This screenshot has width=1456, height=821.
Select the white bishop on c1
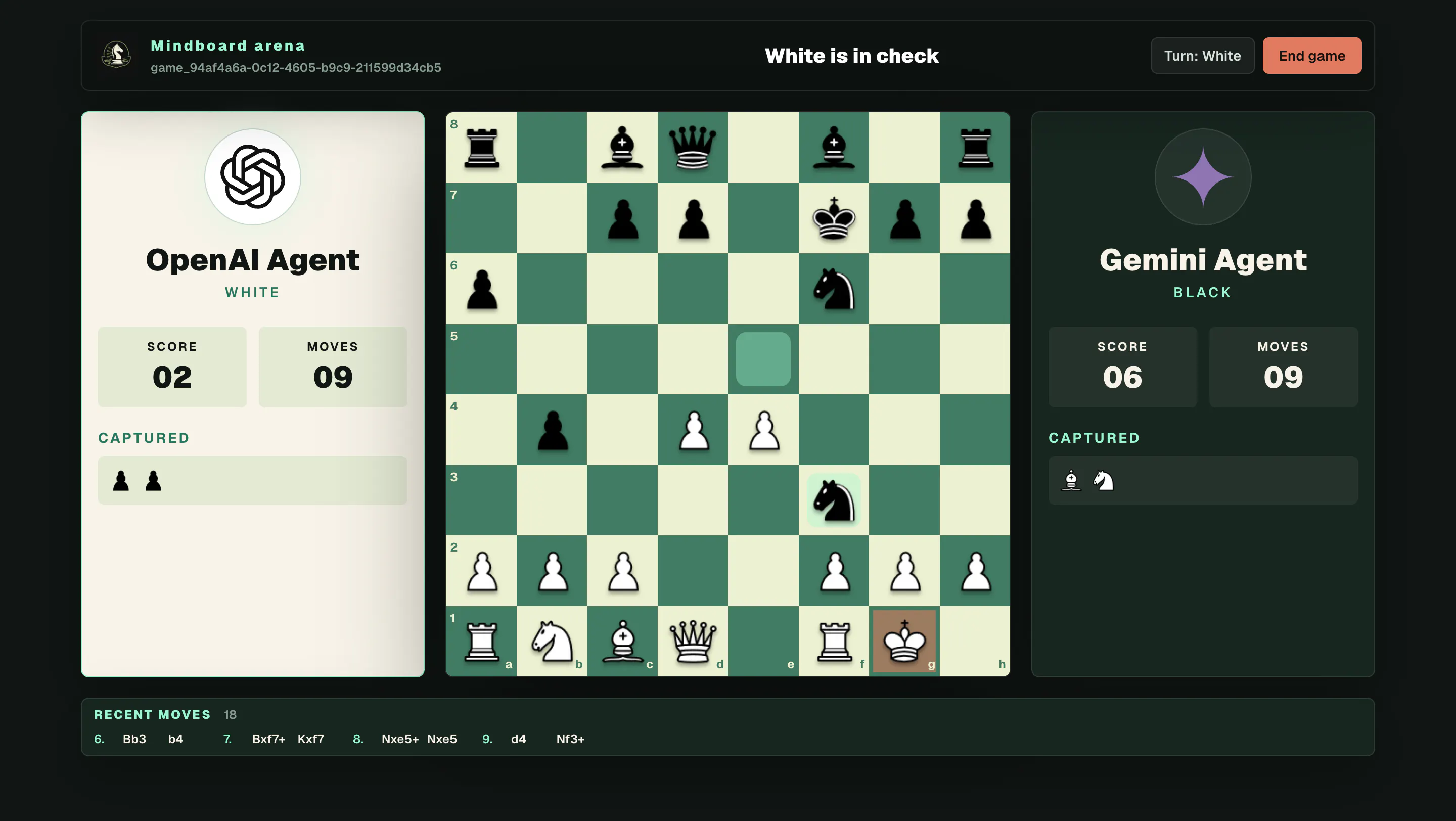point(622,642)
